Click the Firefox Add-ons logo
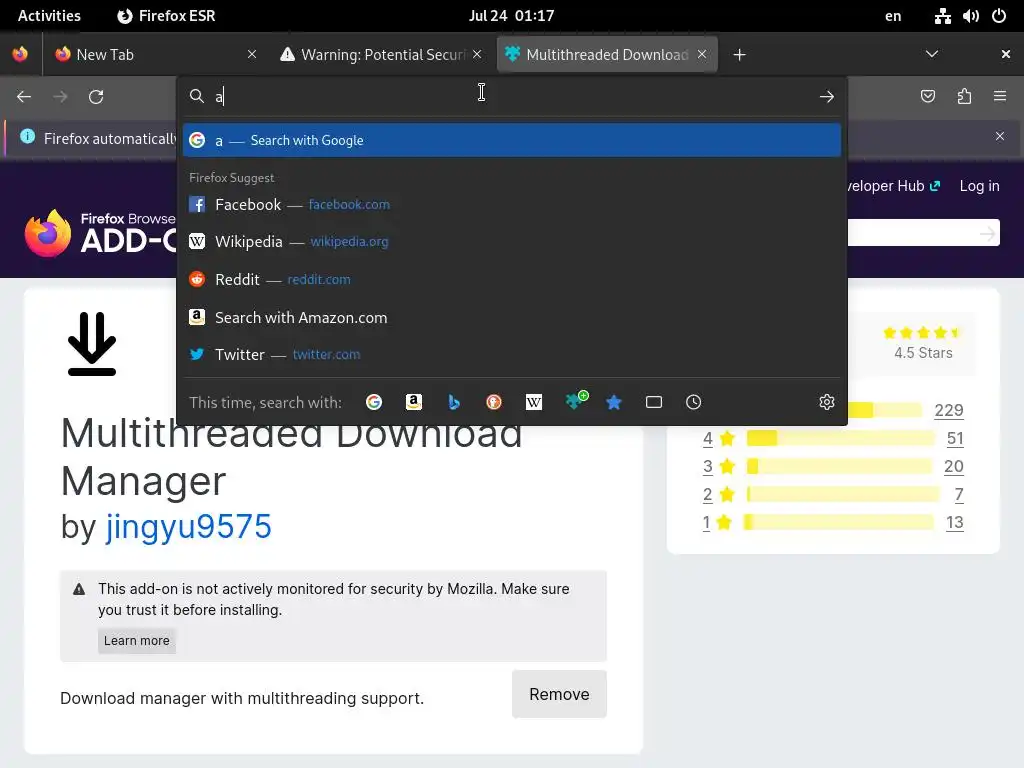This screenshot has height=768, width=1024. 101,232
